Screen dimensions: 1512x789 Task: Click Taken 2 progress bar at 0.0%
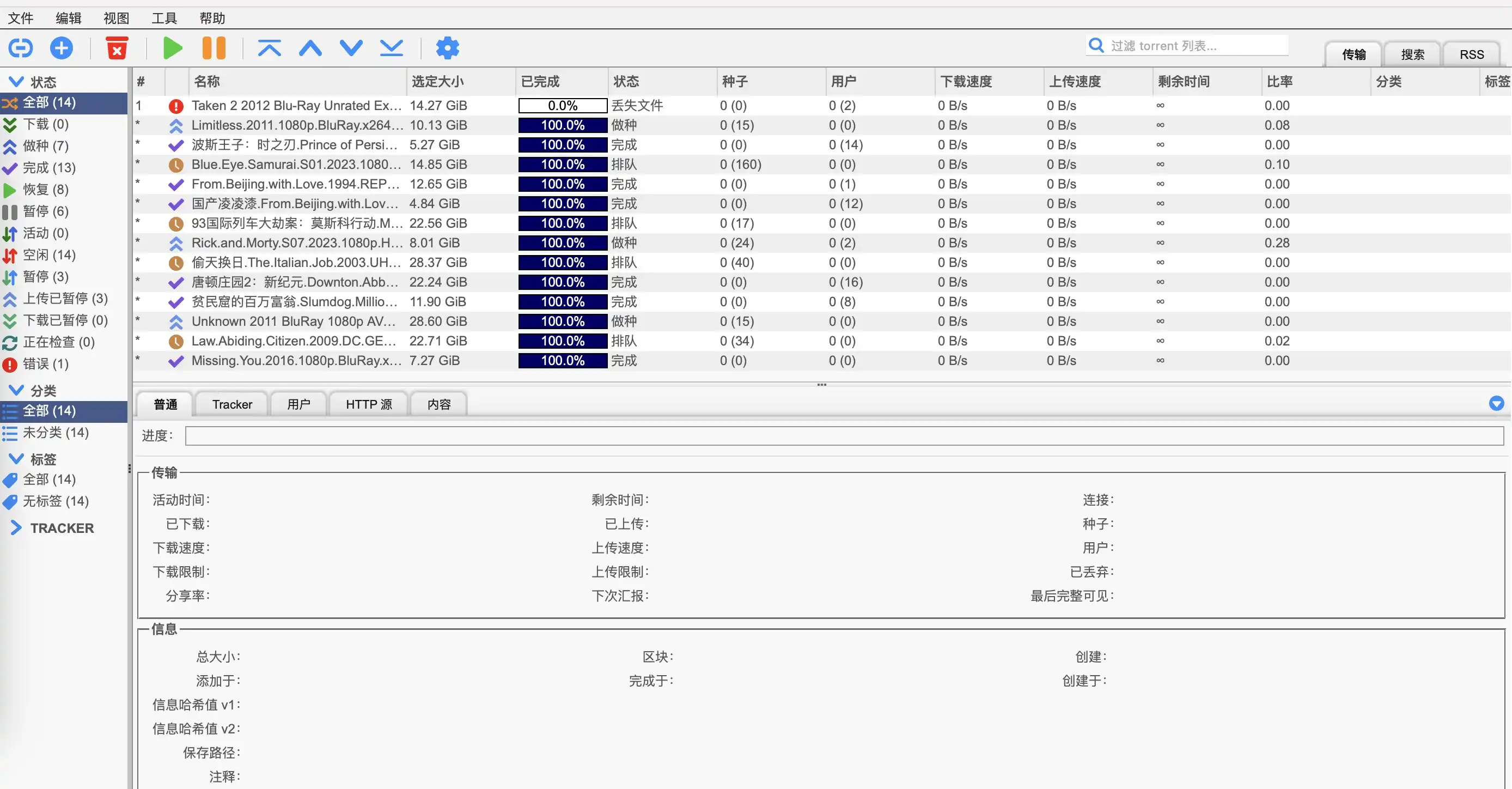click(x=562, y=106)
